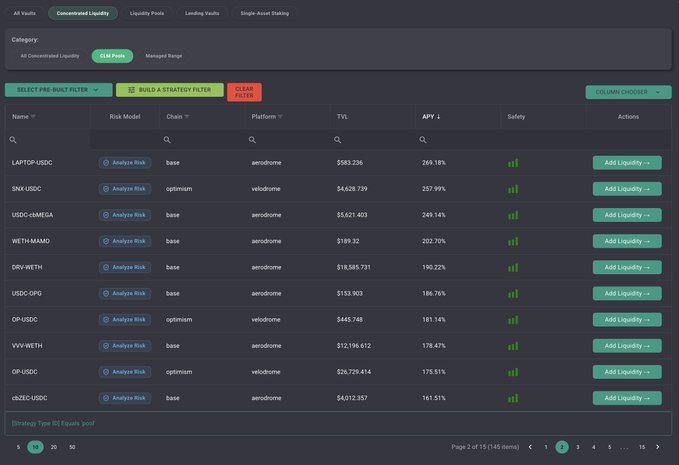Click safety bars icon for WETH-MAMO
This screenshot has width=679, height=465.
click(513, 242)
